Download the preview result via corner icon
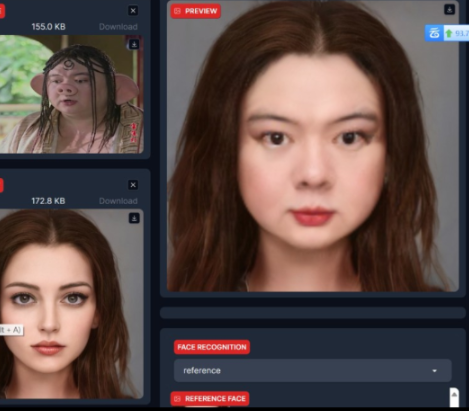The height and width of the screenshot is (411, 469). click(x=449, y=10)
